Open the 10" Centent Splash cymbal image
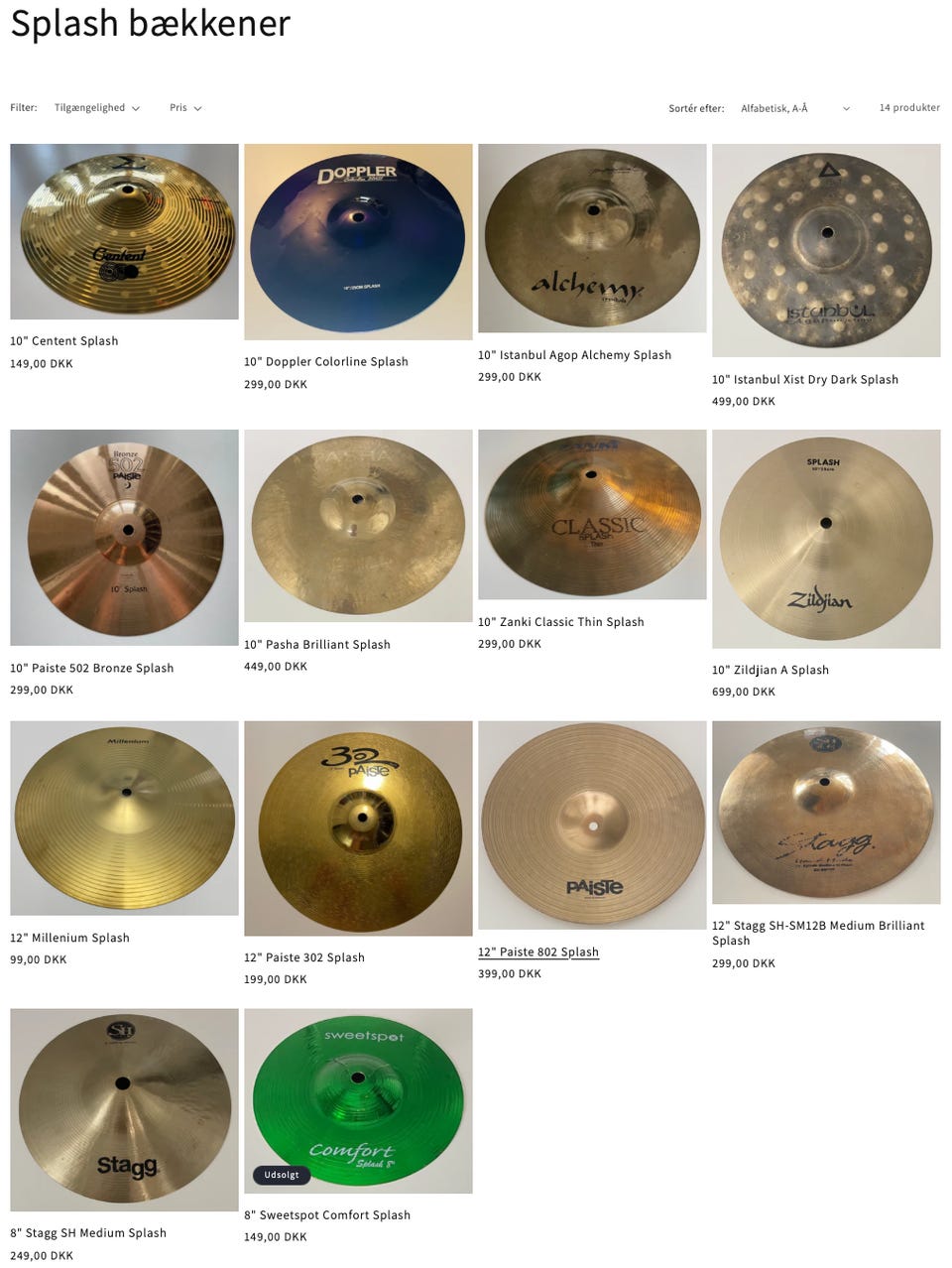 click(x=124, y=231)
